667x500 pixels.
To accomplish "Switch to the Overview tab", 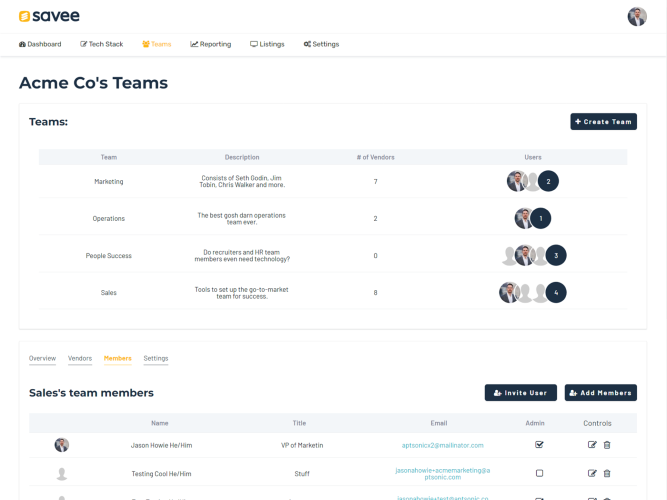I will tap(43, 358).
